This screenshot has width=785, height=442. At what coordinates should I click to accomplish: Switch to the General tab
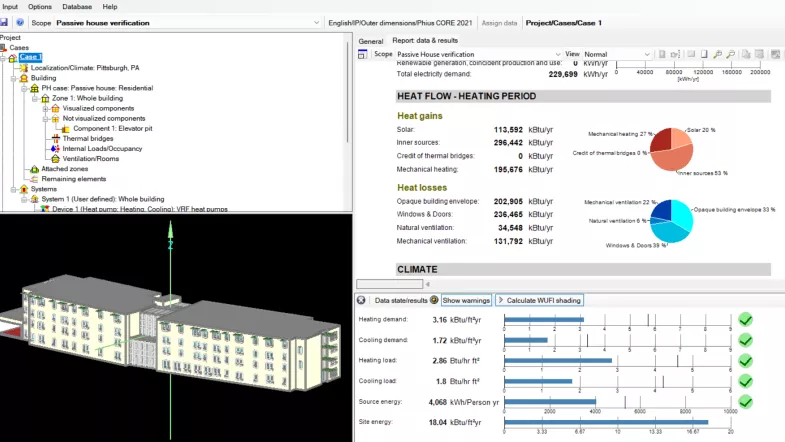[x=371, y=41]
